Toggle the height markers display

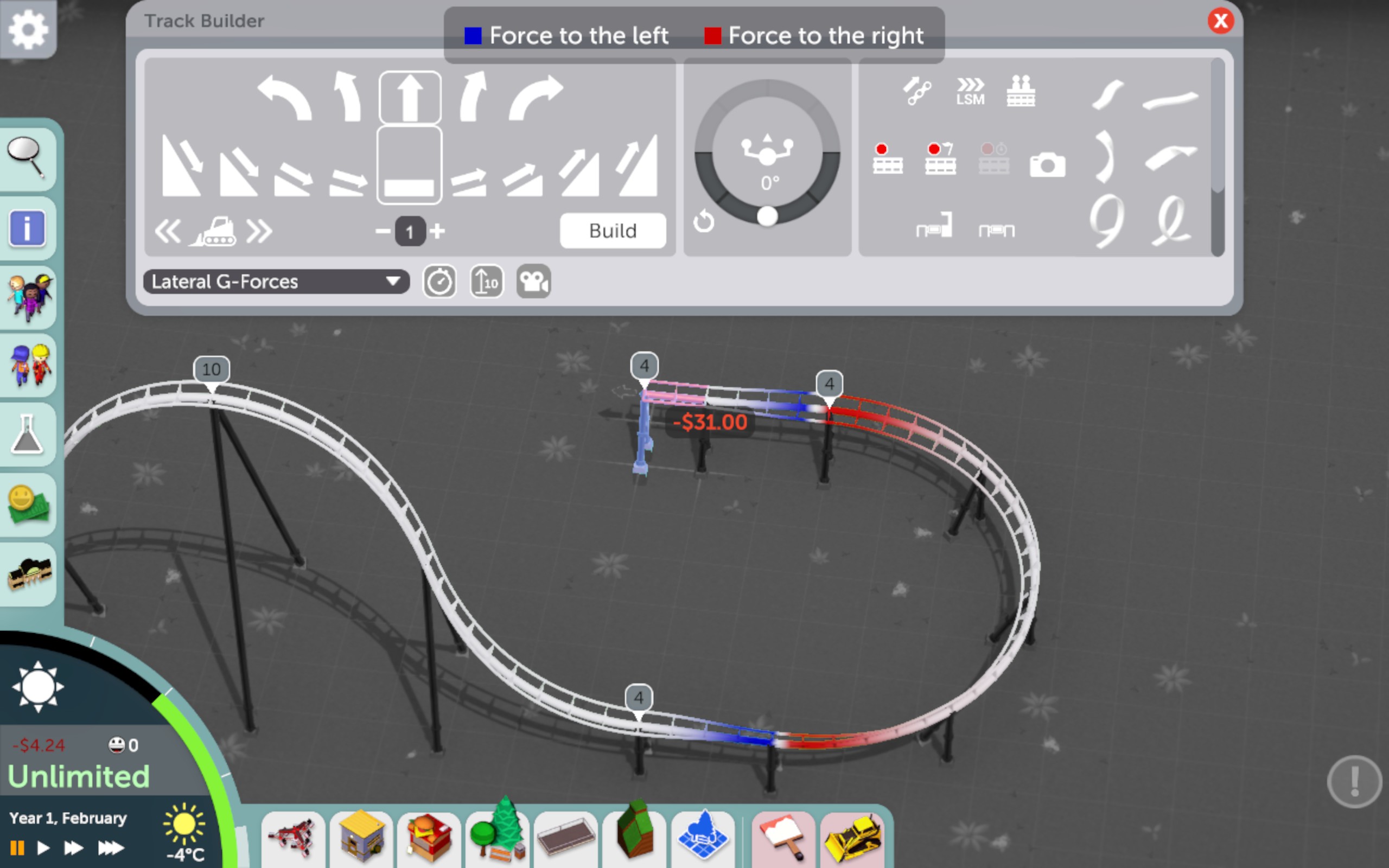click(x=486, y=282)
